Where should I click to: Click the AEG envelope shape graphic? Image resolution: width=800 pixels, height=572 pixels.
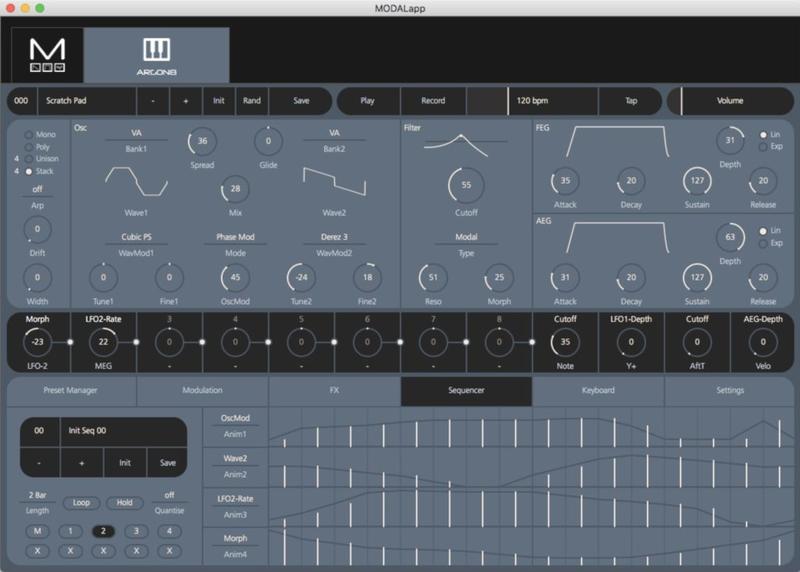coord(617,237)
